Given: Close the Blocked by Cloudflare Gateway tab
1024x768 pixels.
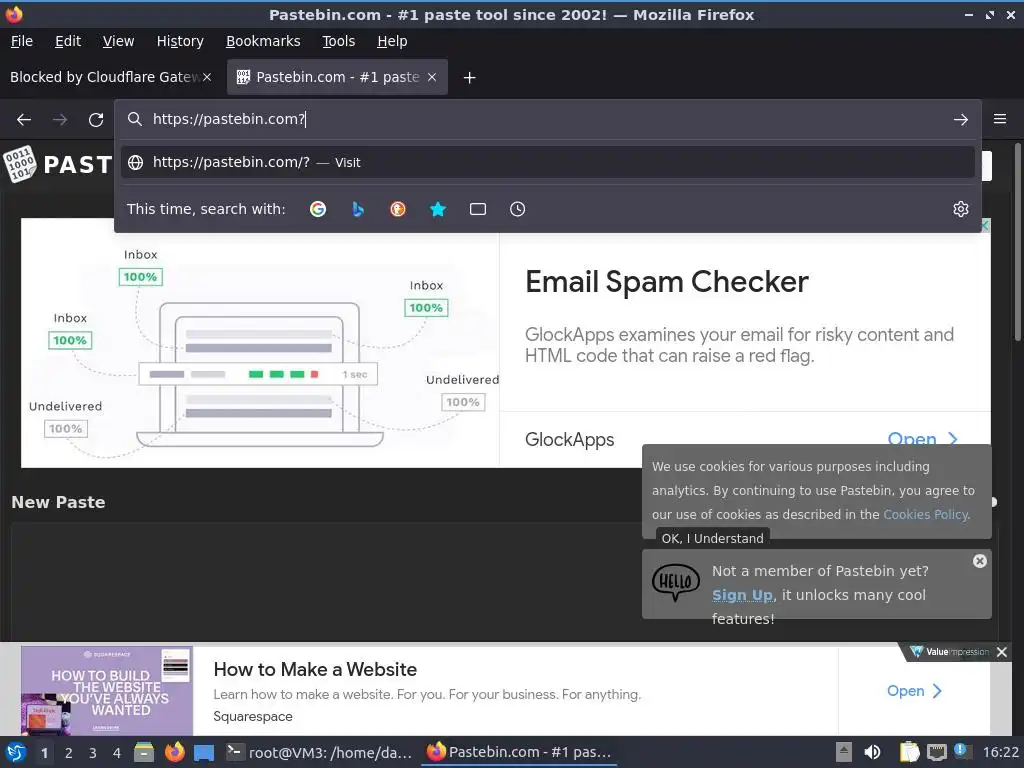Looking at the screenshot, I should coord(207,77).
